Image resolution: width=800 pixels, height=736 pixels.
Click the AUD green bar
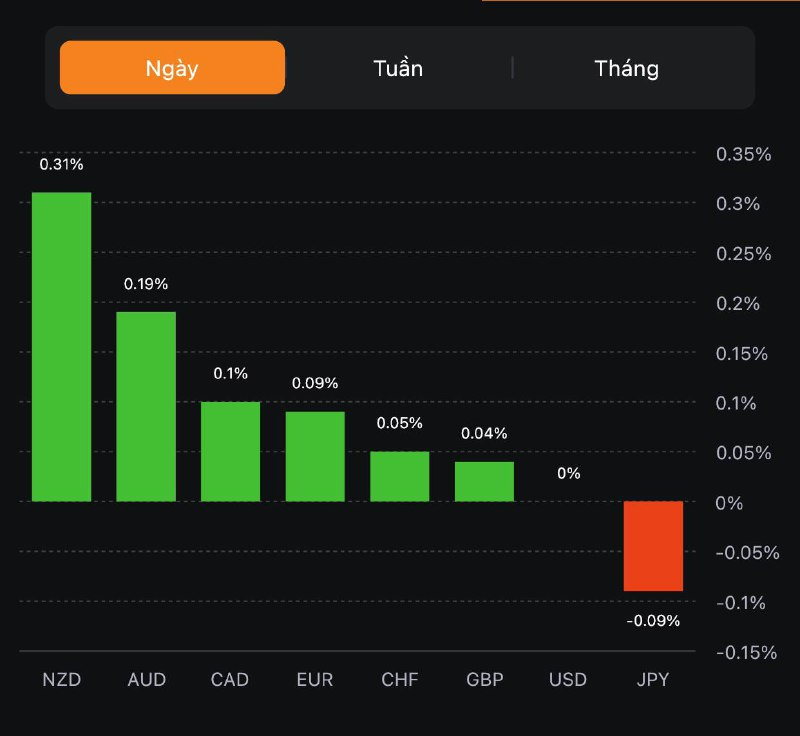[146, 406]
